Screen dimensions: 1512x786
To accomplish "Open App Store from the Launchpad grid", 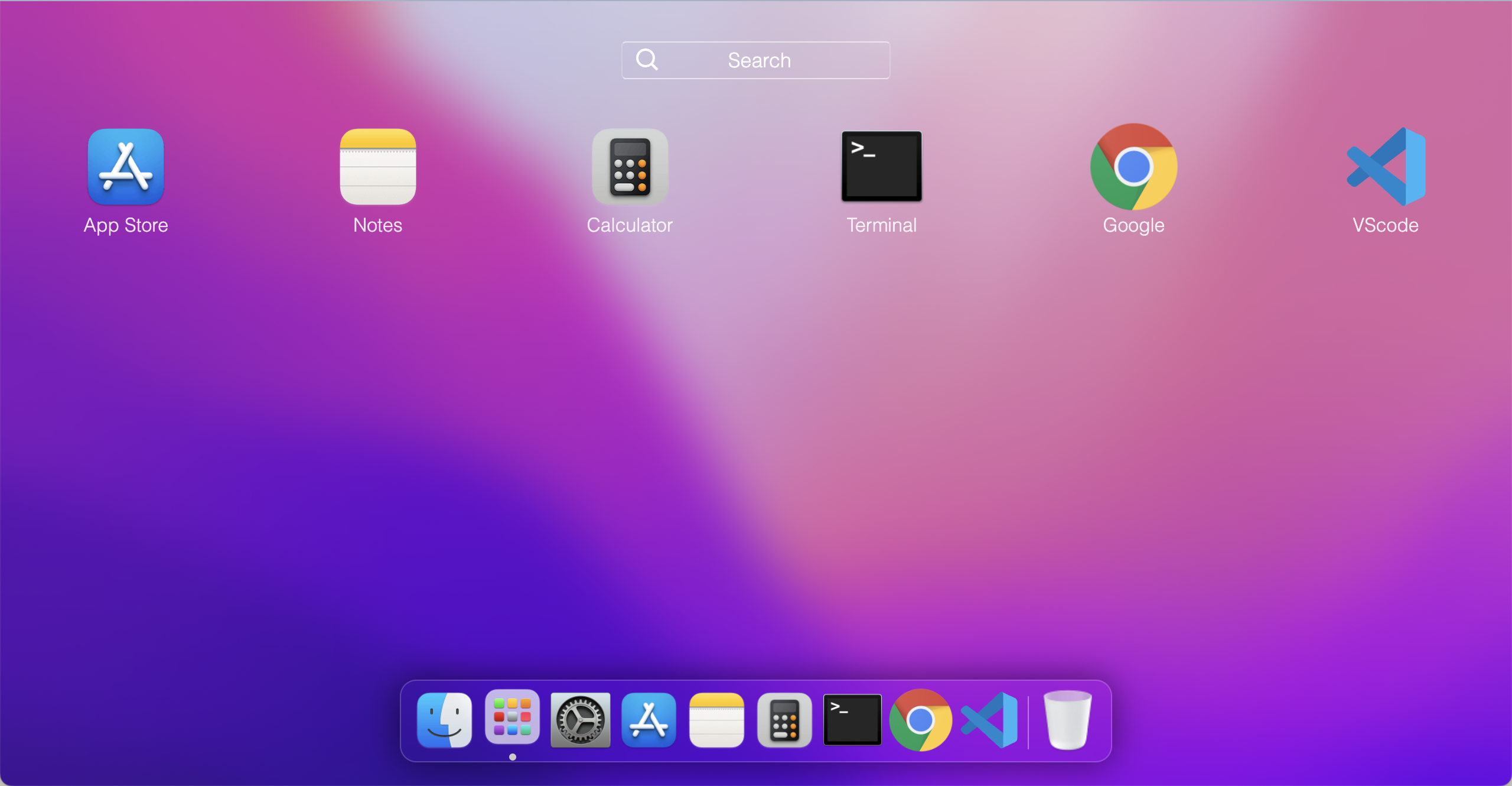I will click(126, 167).
